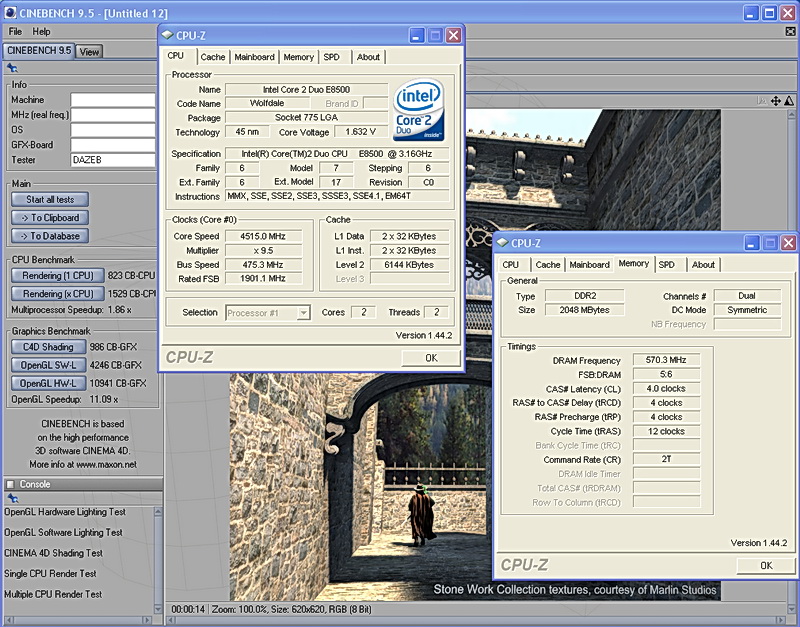This screenshot has height=627, width=800.
Task: Click the pin icon under the CINEBENCH 9.5 tab
Action: point(12,68)
